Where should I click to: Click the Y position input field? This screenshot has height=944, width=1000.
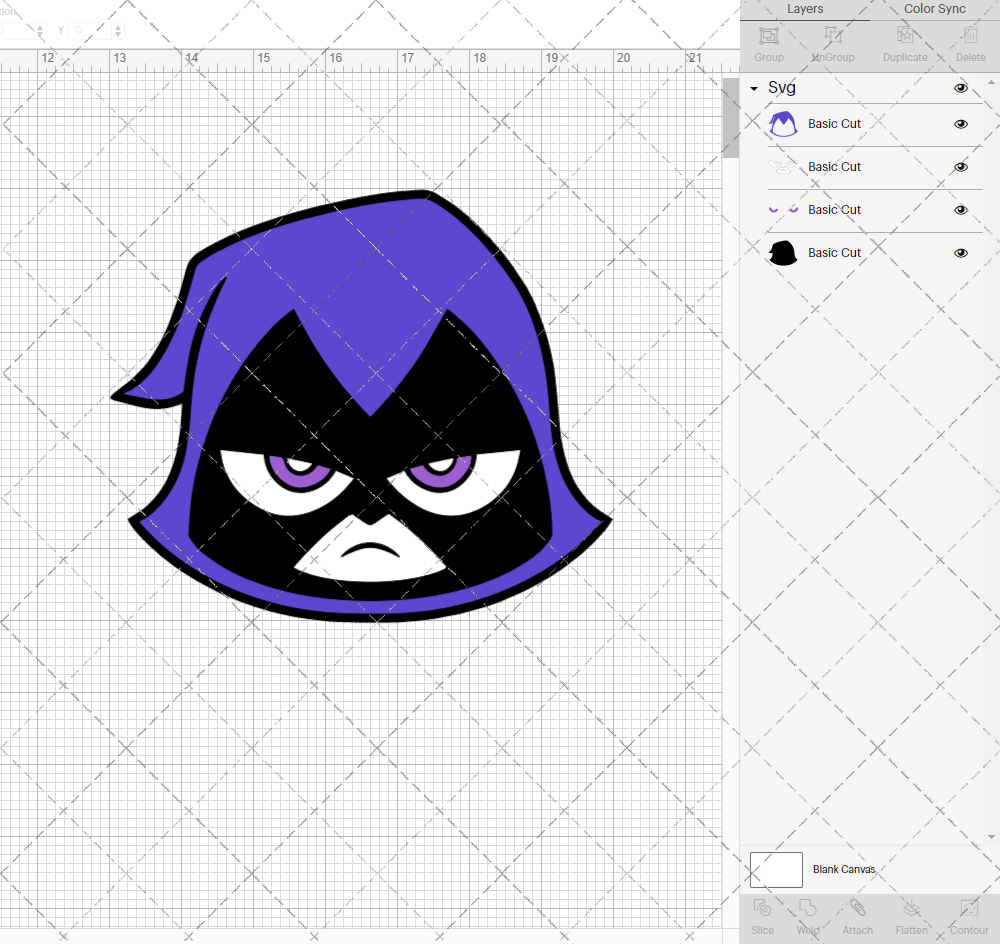coord(90,30)
